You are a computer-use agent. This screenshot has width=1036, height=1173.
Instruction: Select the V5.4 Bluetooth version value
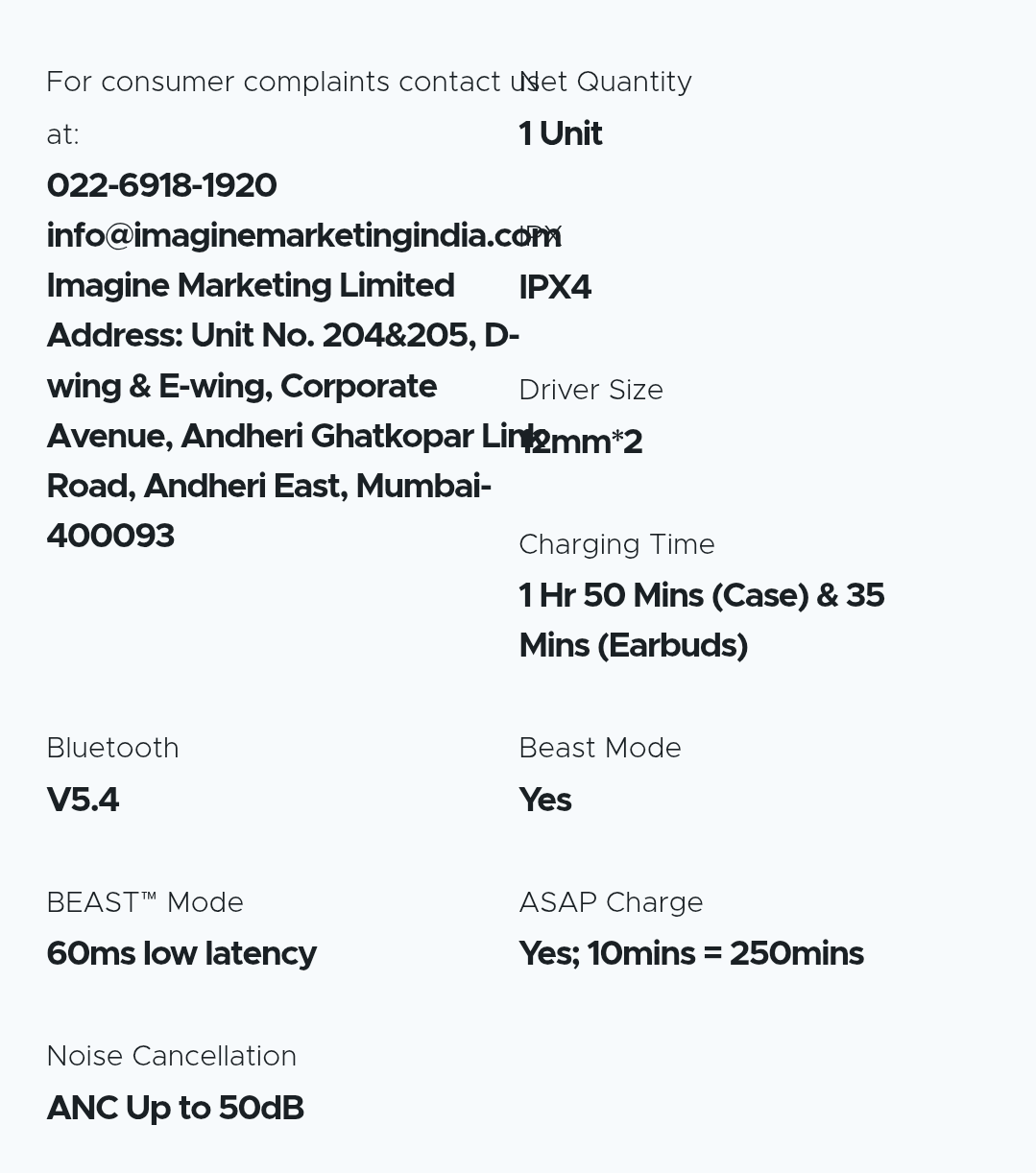point(83,801)
